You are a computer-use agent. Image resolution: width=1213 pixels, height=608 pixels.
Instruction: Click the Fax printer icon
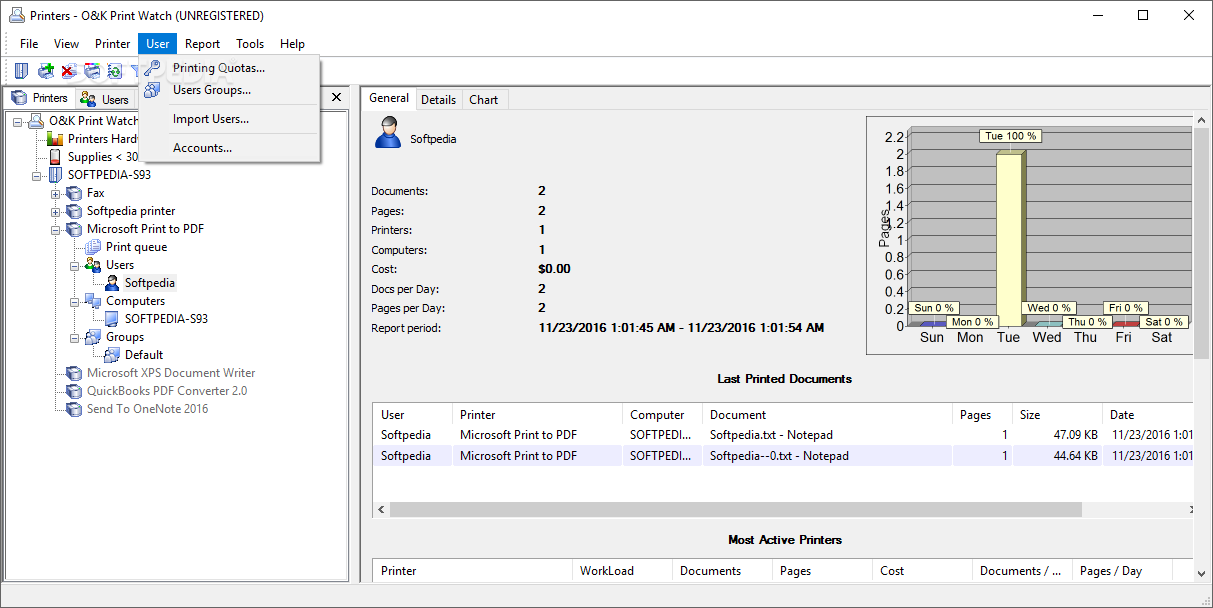(x=74, y=193)
